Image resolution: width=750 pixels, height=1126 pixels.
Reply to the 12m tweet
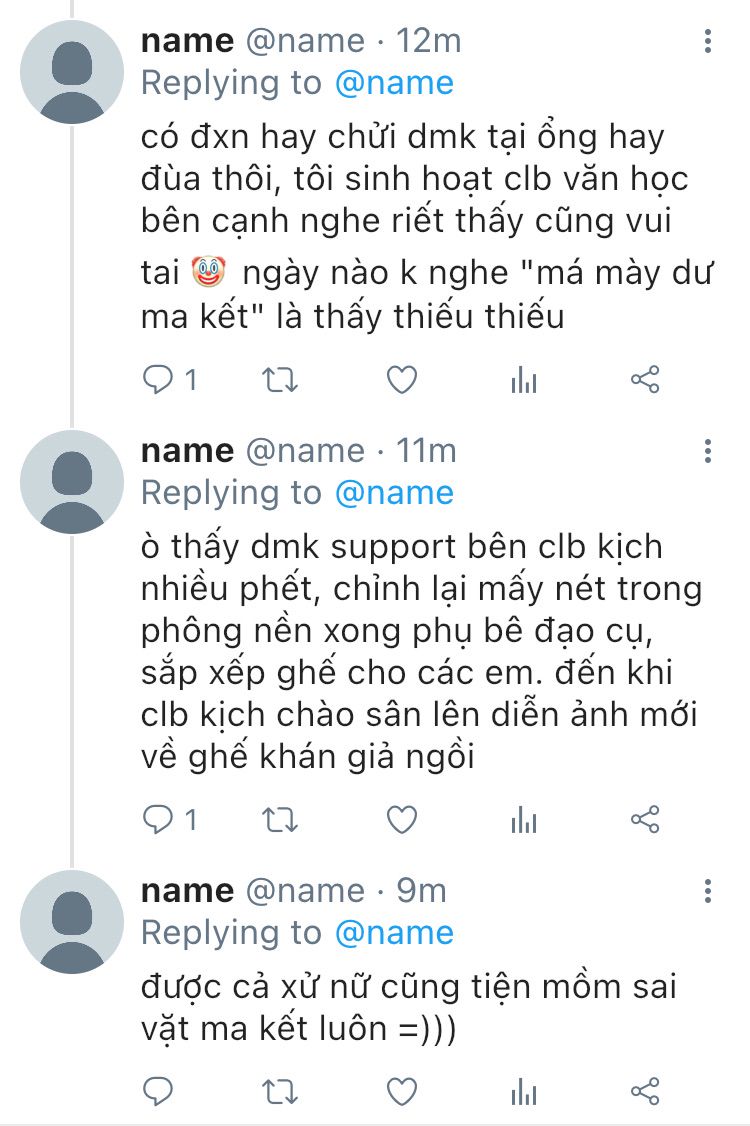pyautogui.click(x=158, y=380)
